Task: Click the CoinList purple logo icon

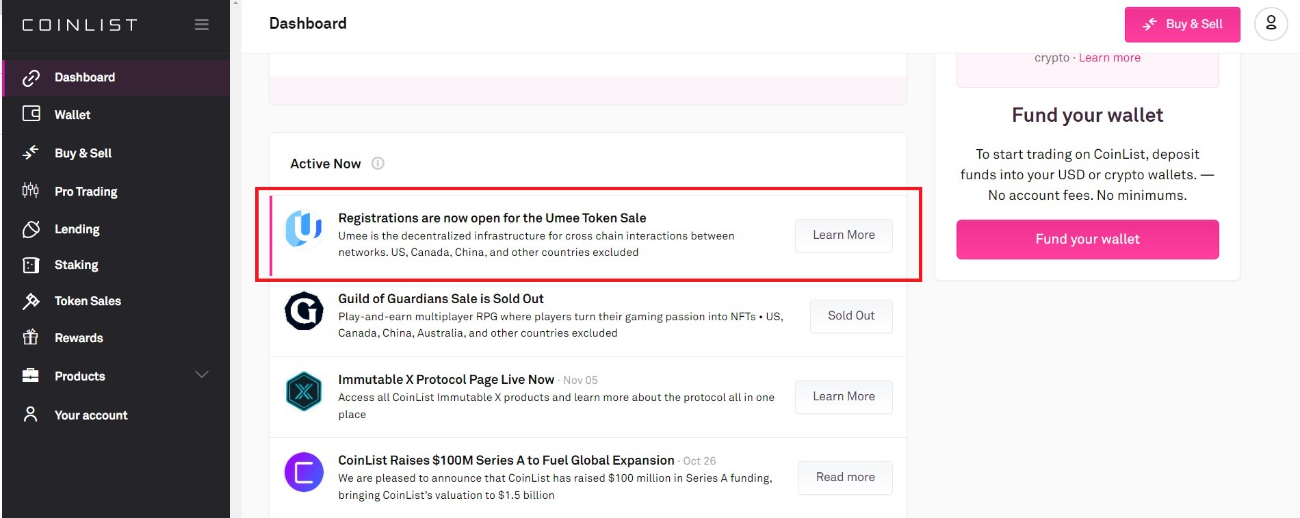Action: point(304,472)
